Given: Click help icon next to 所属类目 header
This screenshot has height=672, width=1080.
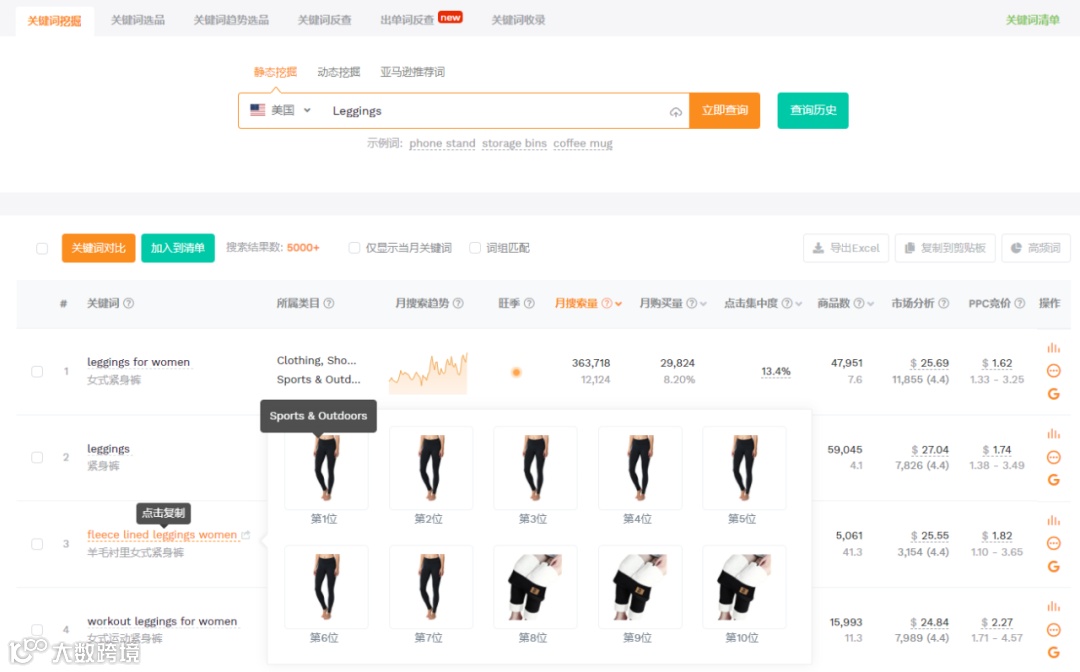Looking at the screenshot, I should [x=329, y=303].
